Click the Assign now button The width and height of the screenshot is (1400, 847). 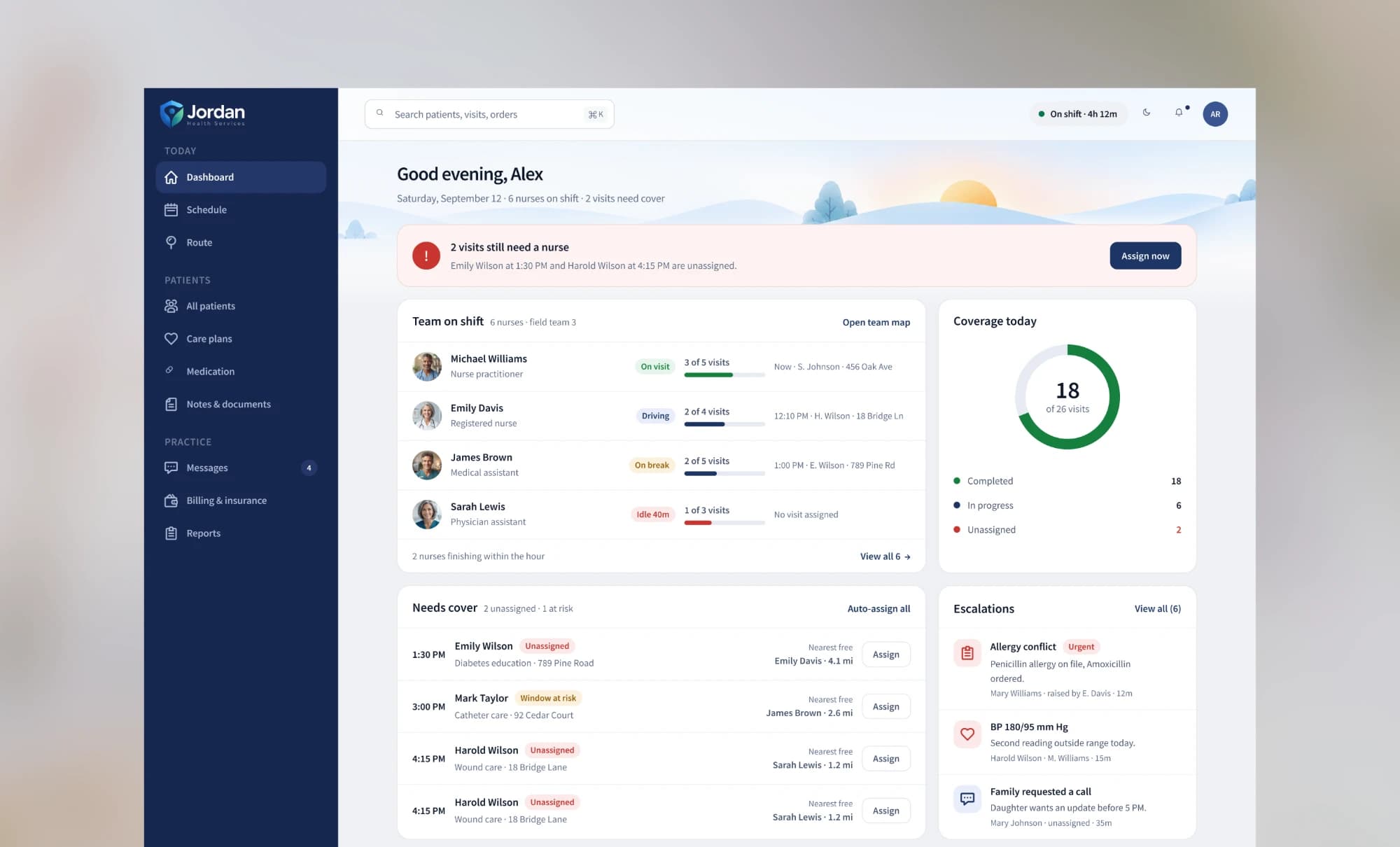[1145, 255]
